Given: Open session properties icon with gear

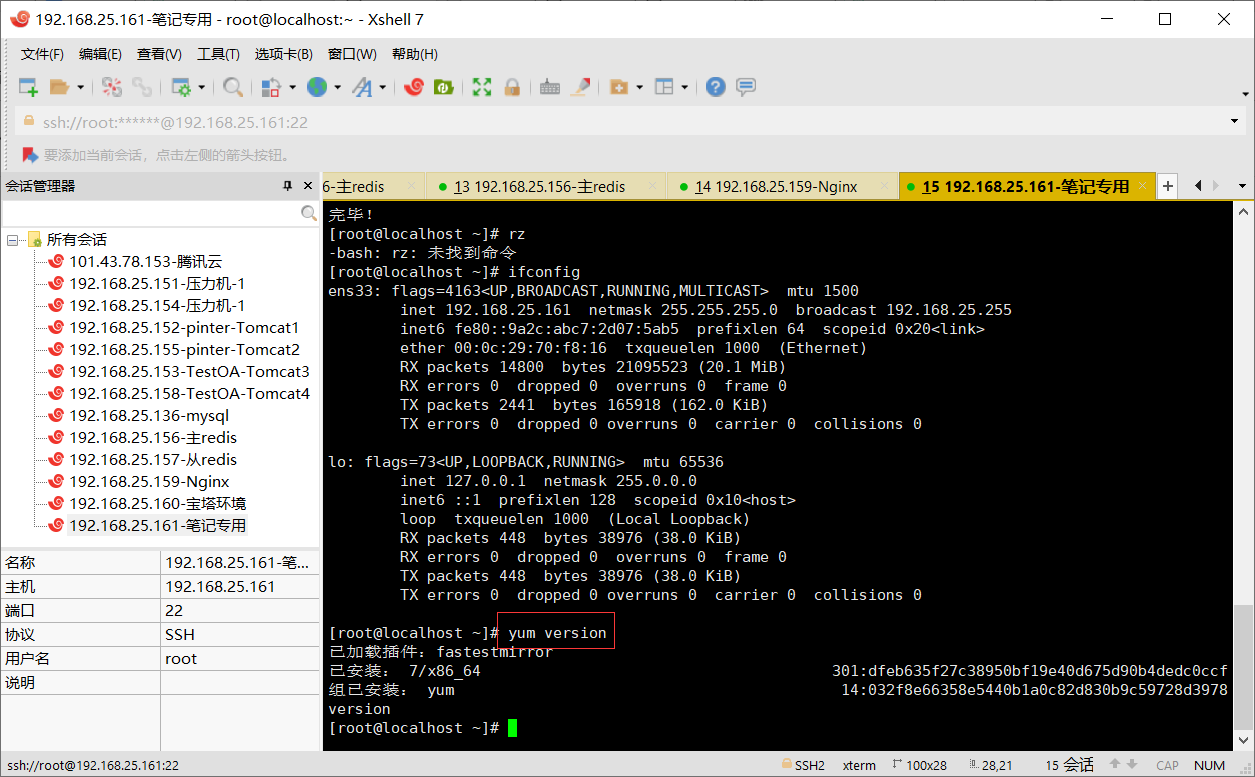Looking at the screenshot, I should [x=181, y=88].
